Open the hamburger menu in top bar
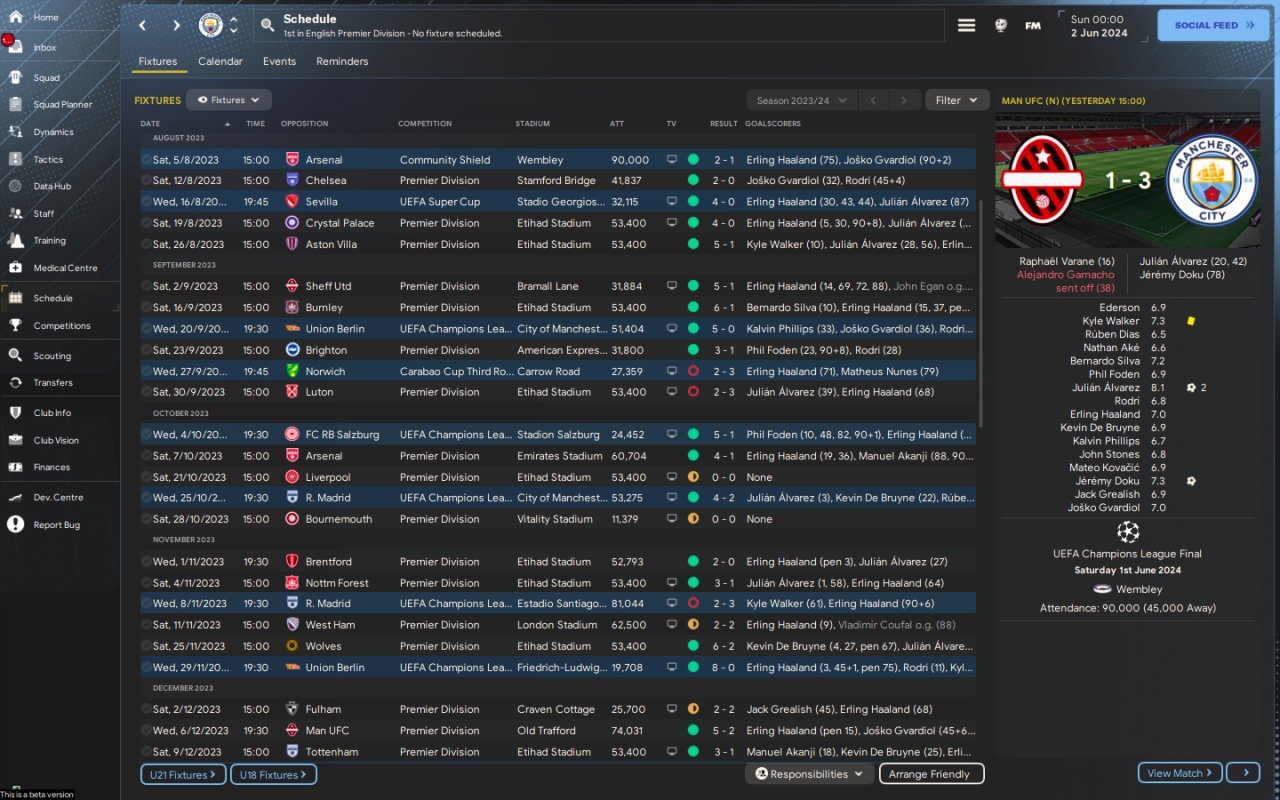This screenshot has height=800, width=1280. (x=966, y=25)
